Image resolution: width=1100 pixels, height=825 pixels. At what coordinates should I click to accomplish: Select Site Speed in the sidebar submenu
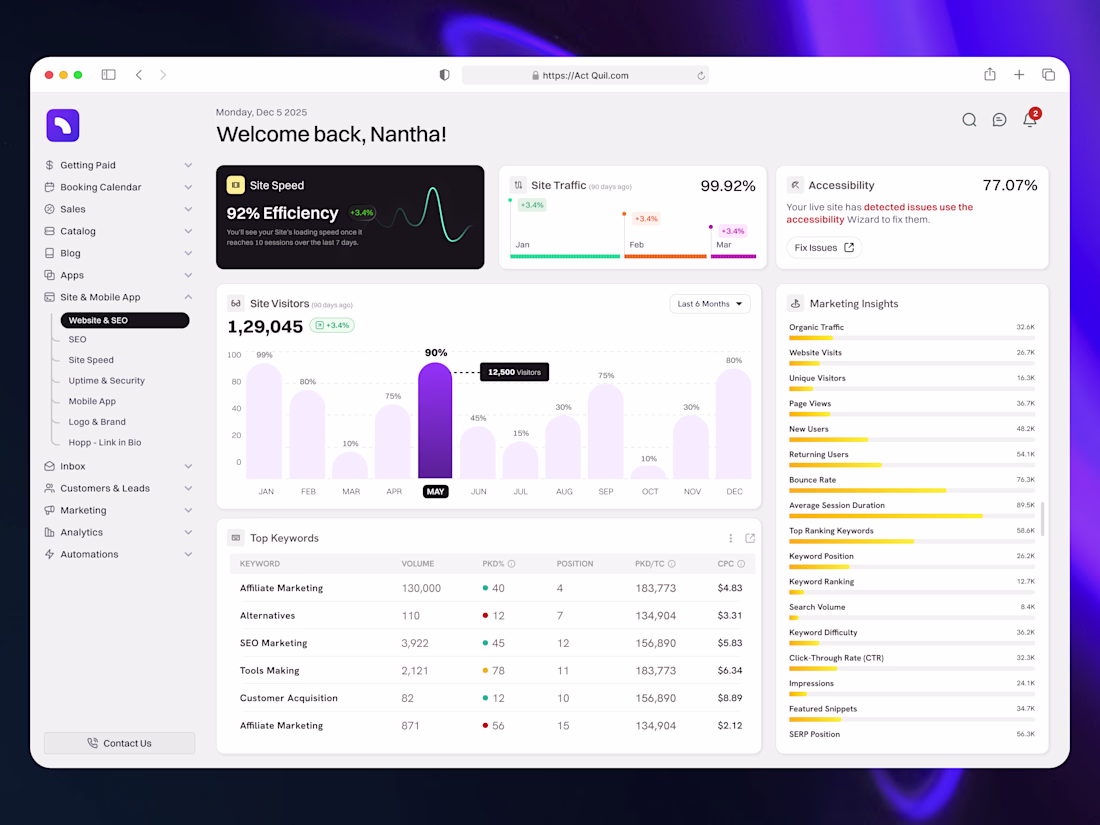click(x=90, y=360)
